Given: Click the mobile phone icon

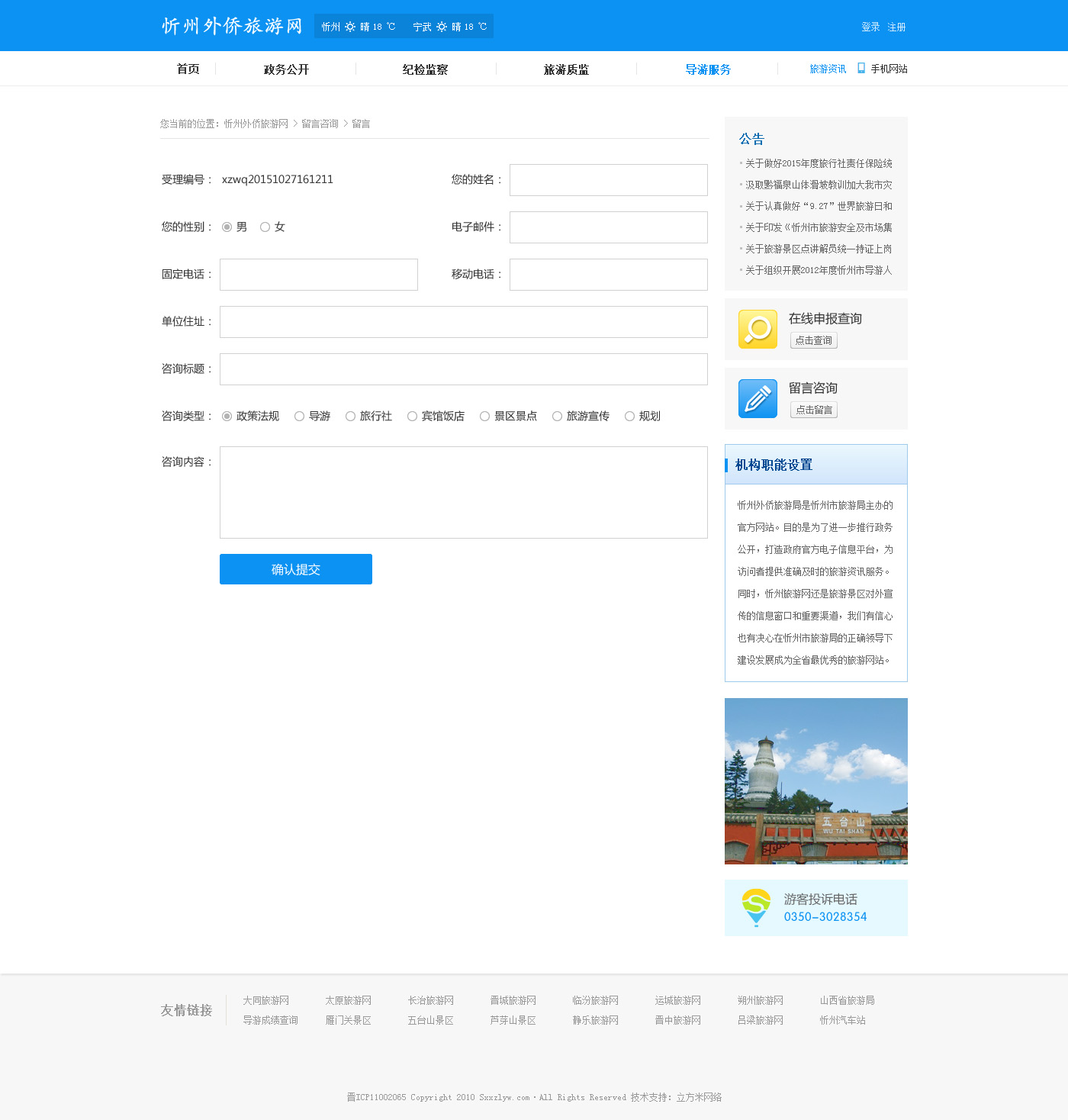Looking at the screenshot, I should coord(861,68).
